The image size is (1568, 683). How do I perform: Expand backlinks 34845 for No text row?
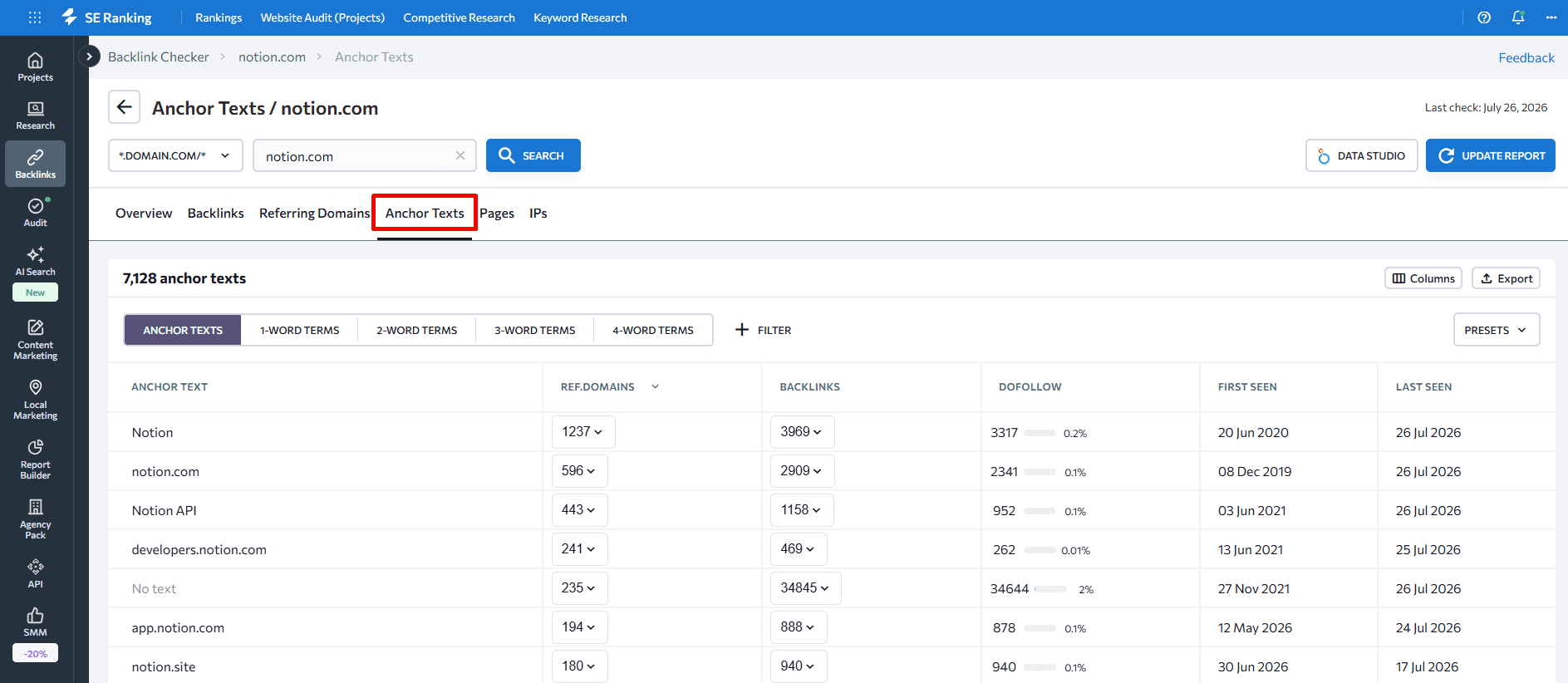805,588
